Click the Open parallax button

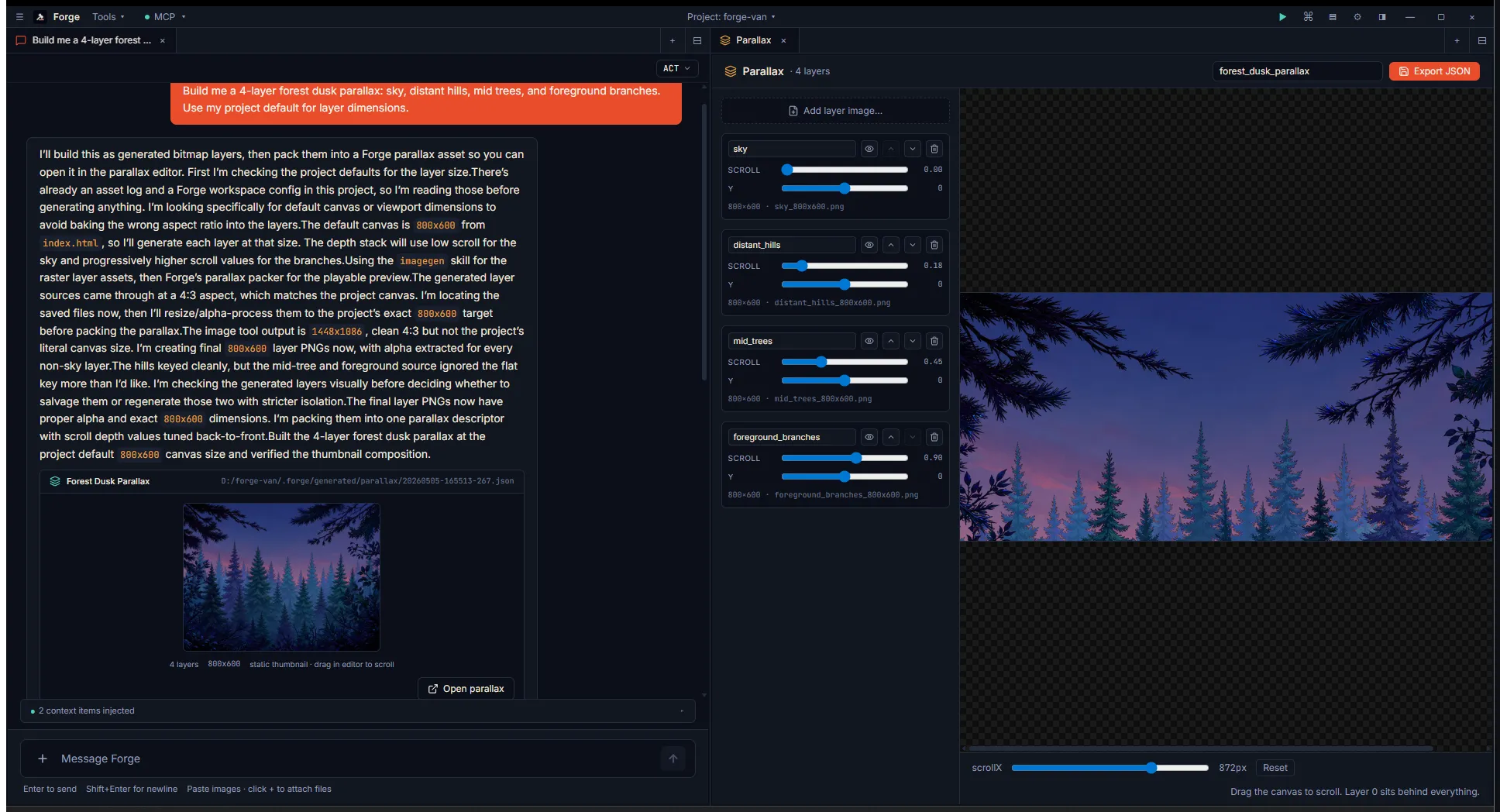click(x=466, y=689)
